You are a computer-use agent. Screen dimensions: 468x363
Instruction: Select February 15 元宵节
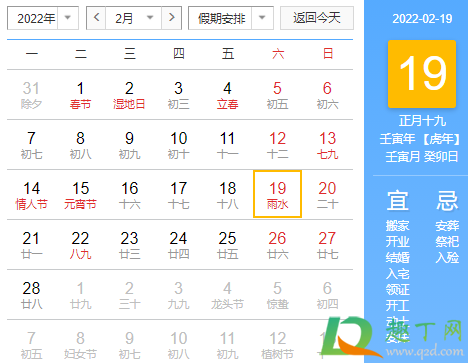pos(80,195)
